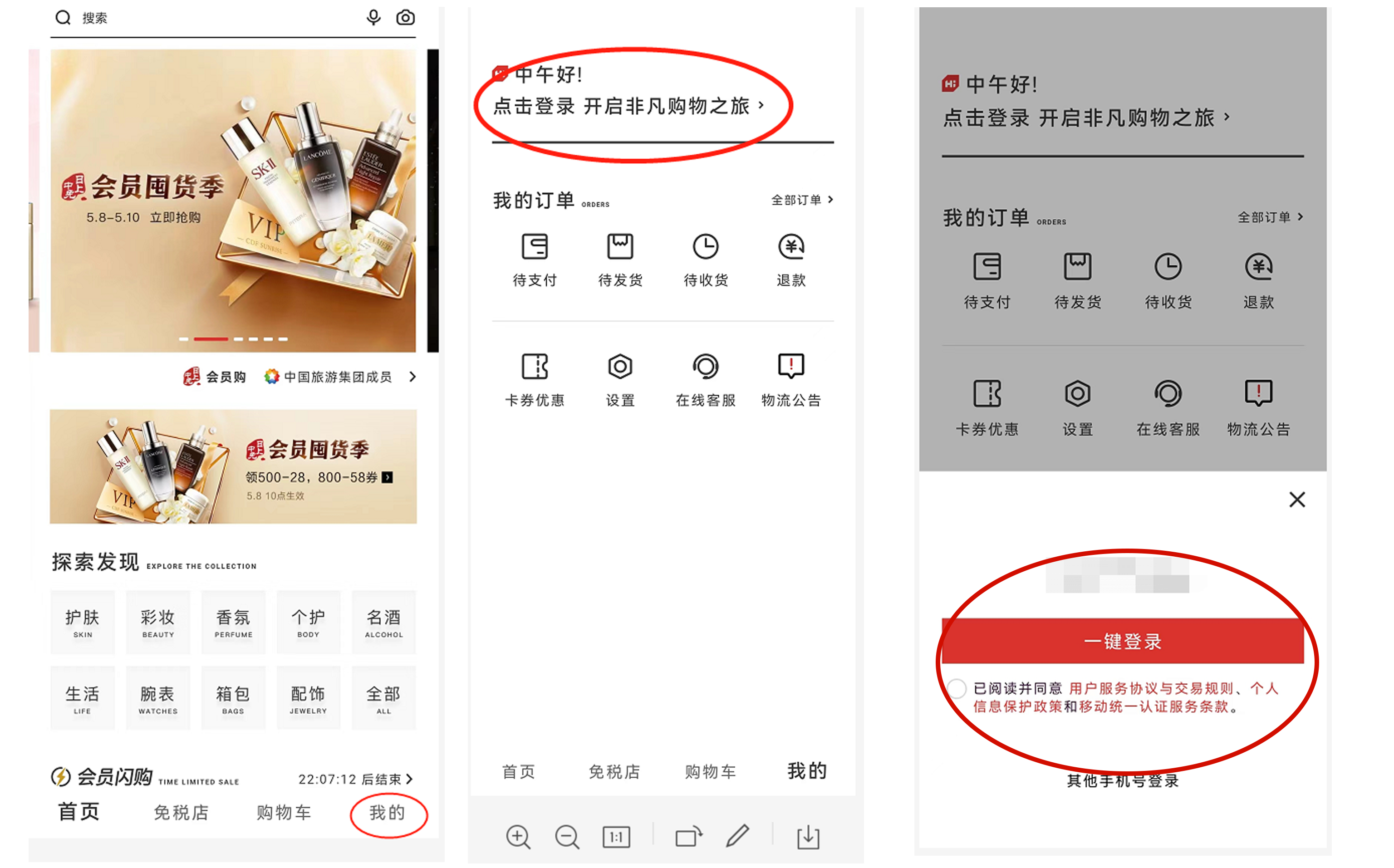Click the zoom in magnifier icon
The height and width of the screenshot is (868, 1394).
(x=518, y=837)
